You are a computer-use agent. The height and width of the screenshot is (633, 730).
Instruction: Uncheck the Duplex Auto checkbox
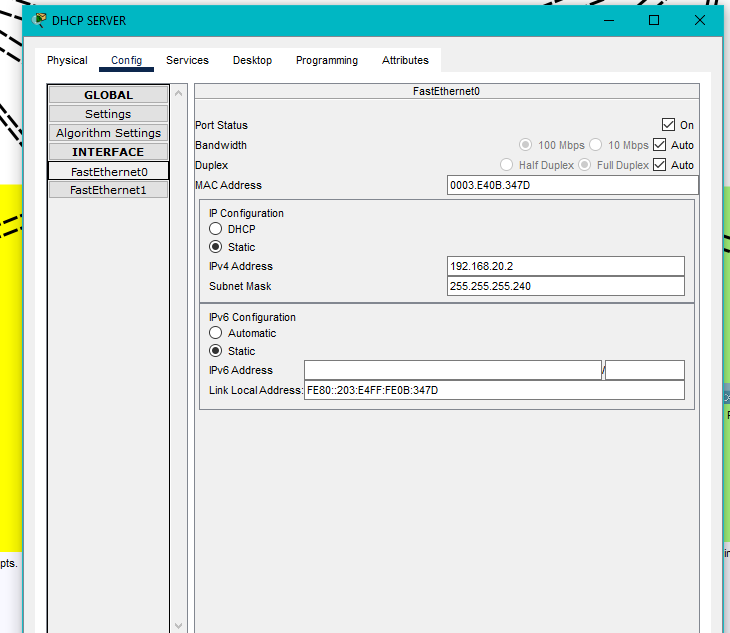(660, 165)
